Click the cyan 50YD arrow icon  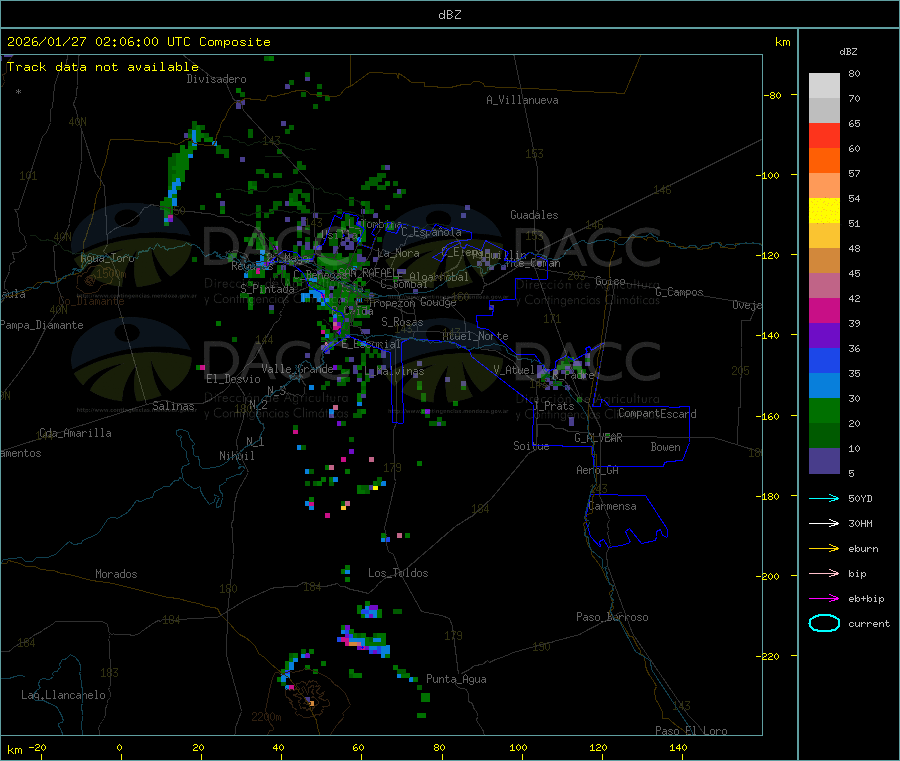(824, 498)
